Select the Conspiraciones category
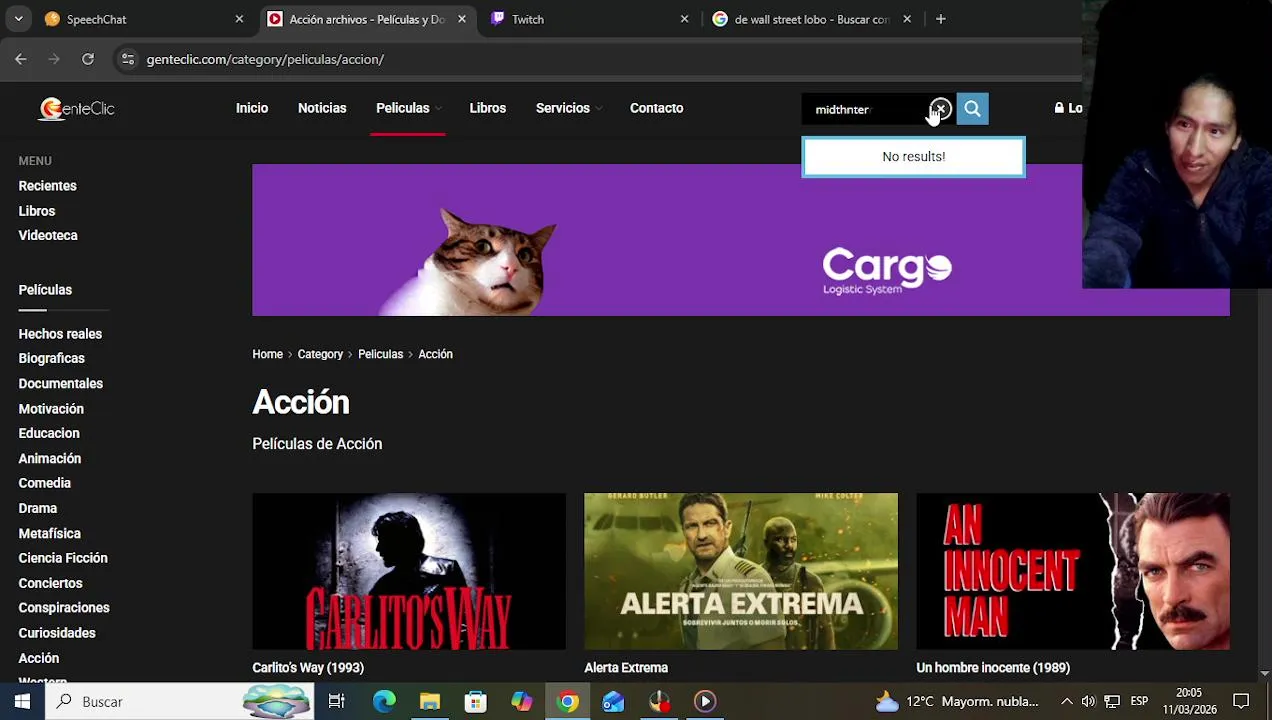Screen dimensions: 1272x720 (64, 608)
